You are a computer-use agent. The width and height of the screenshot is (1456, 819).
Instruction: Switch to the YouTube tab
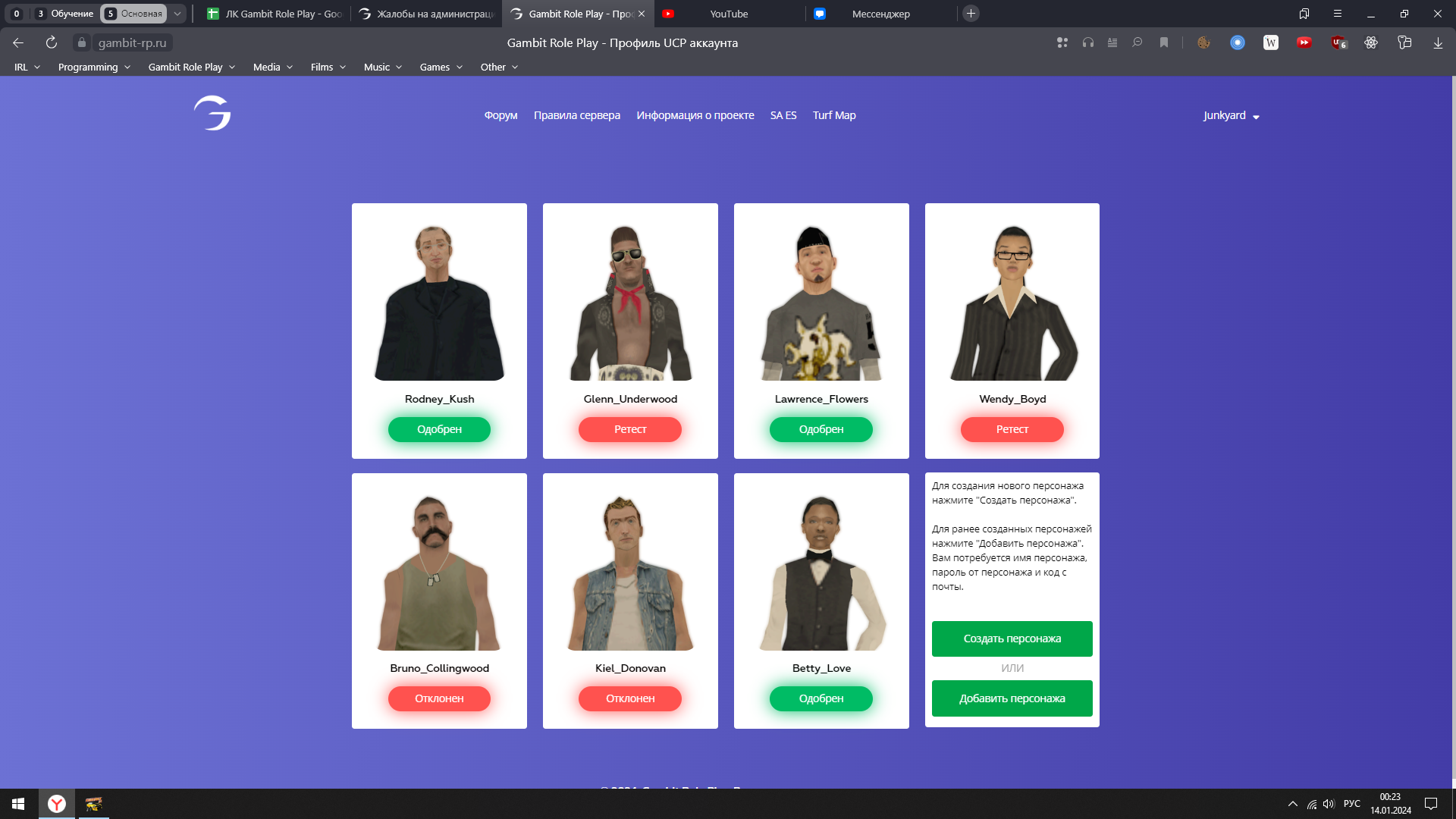728,14
